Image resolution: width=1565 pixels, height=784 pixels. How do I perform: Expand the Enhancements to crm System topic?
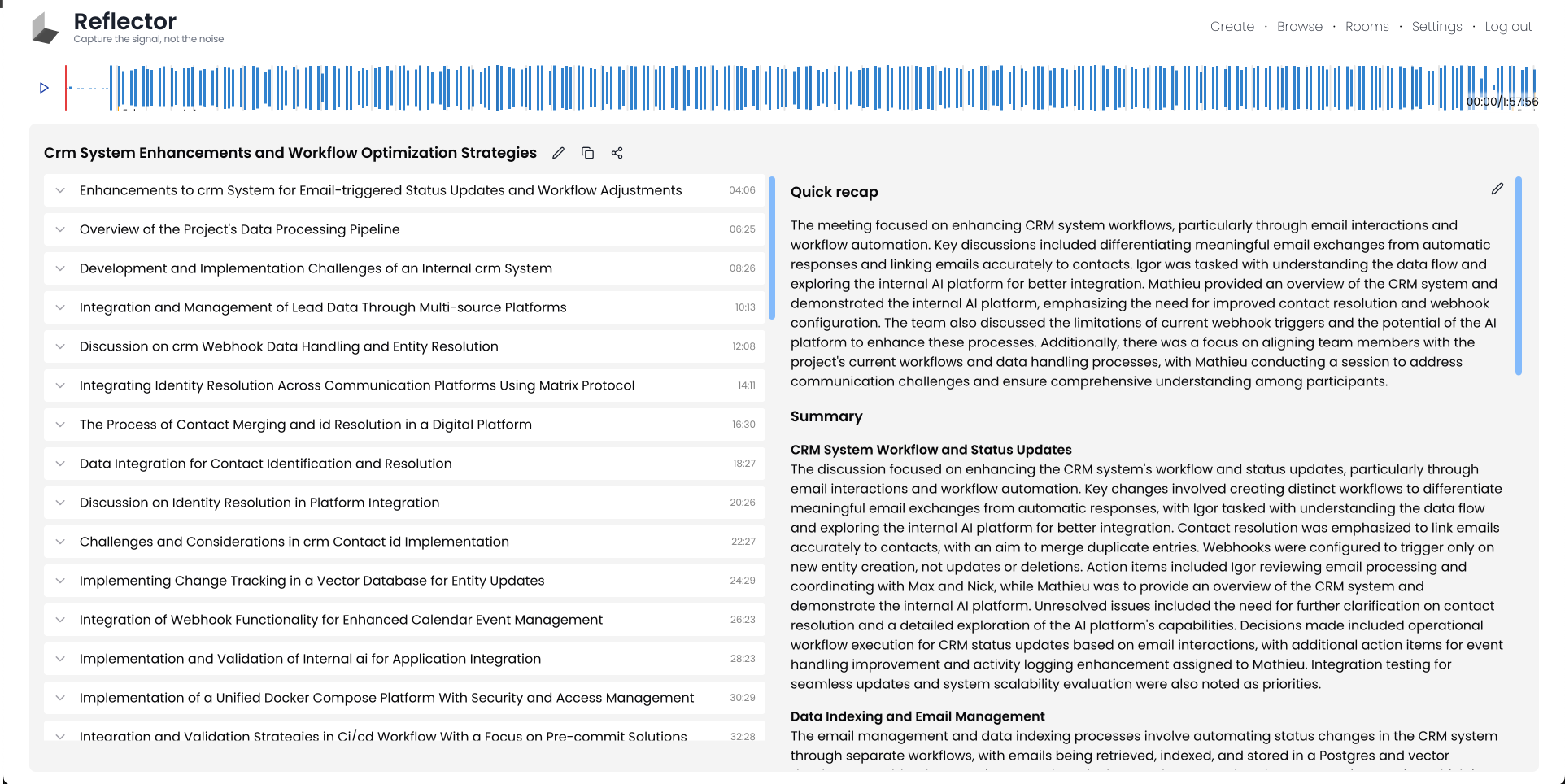point(60,190)
